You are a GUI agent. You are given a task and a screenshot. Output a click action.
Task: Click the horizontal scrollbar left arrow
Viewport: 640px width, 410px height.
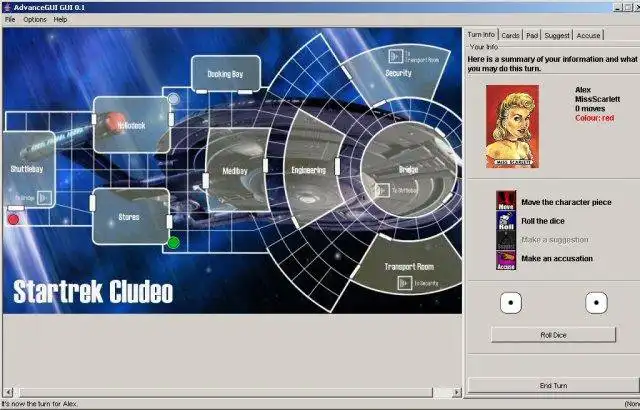tap(8, 392)
